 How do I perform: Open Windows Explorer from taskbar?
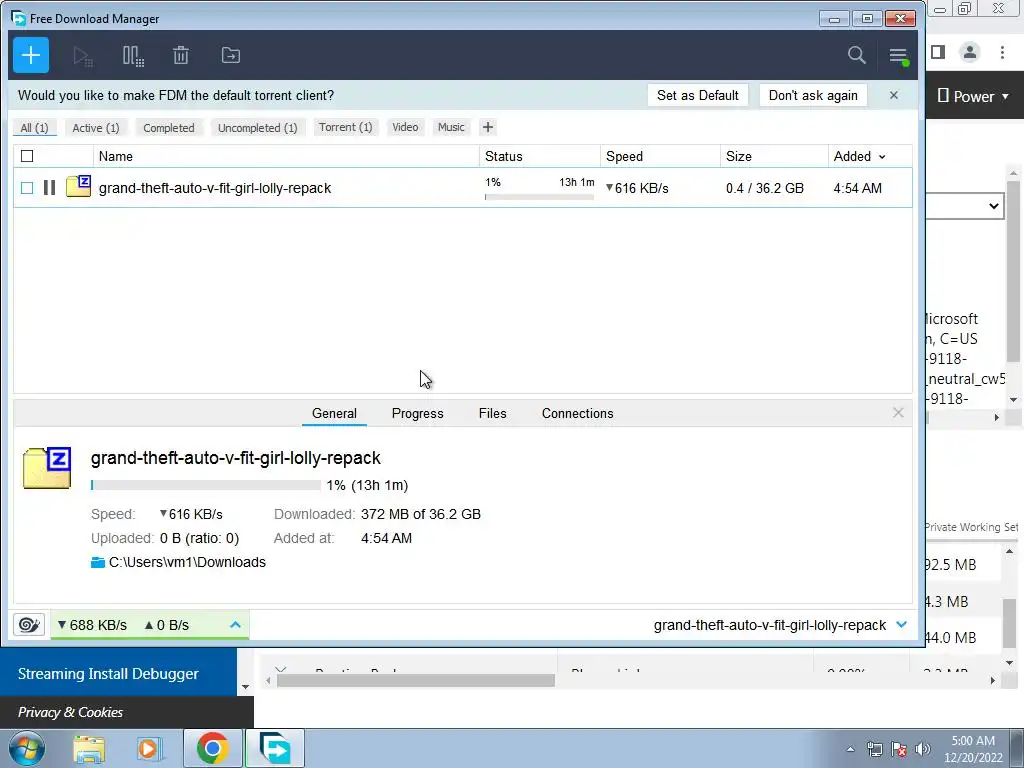pos(89,748)
